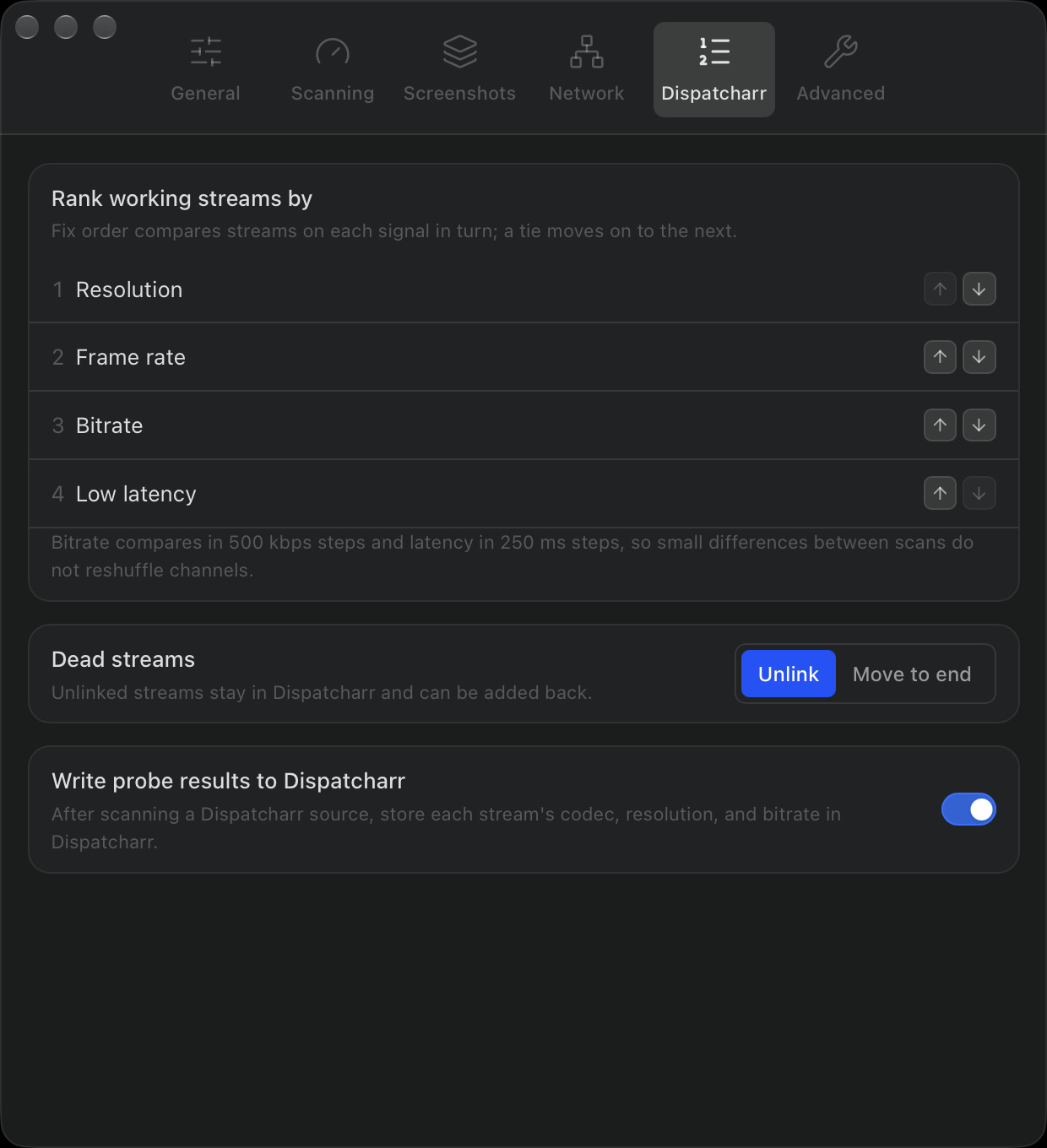Switch to the Scanning tab
Image resolution: width=1047 pixels, height=1148 pixels.
333,69
